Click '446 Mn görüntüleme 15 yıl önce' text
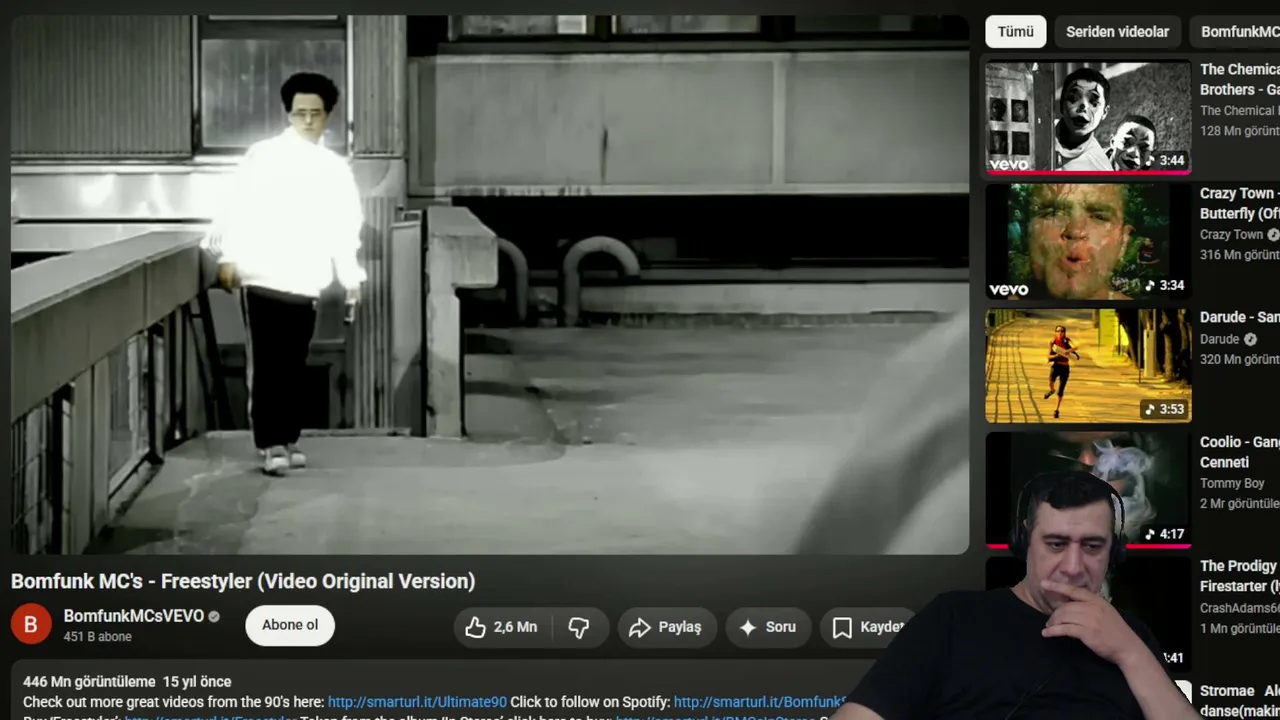 [127, 682]
